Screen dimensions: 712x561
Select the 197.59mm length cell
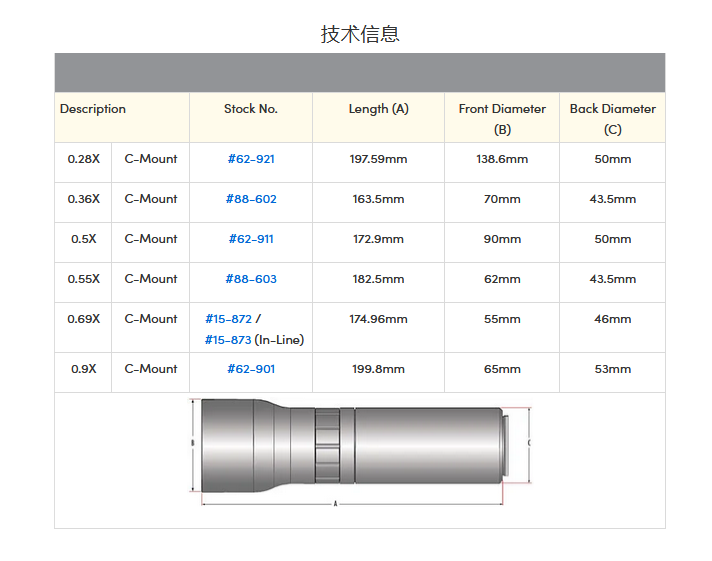pyautogui.click(x=378, y=159)
